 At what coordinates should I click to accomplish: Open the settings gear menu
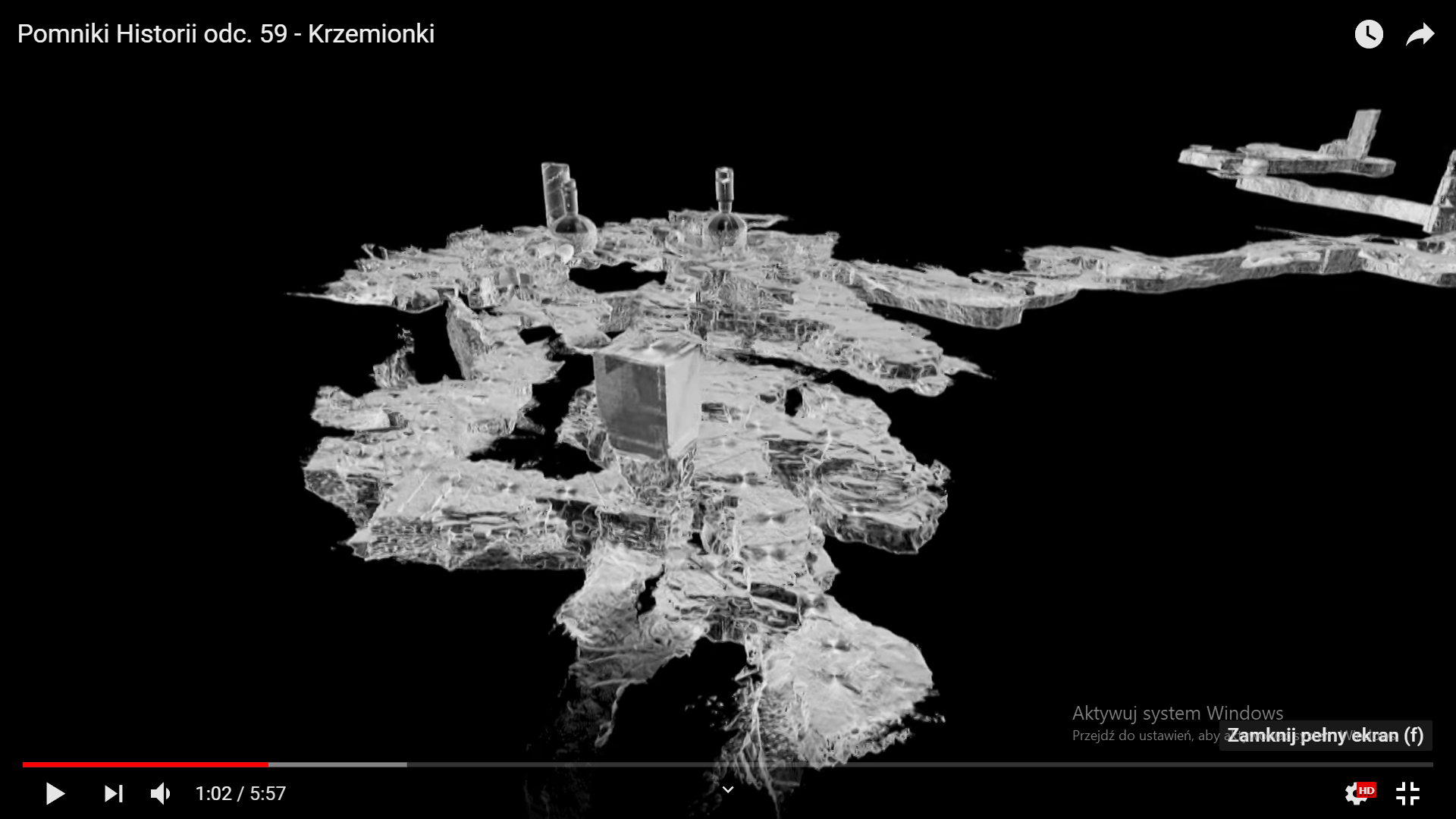point(1354,794)
